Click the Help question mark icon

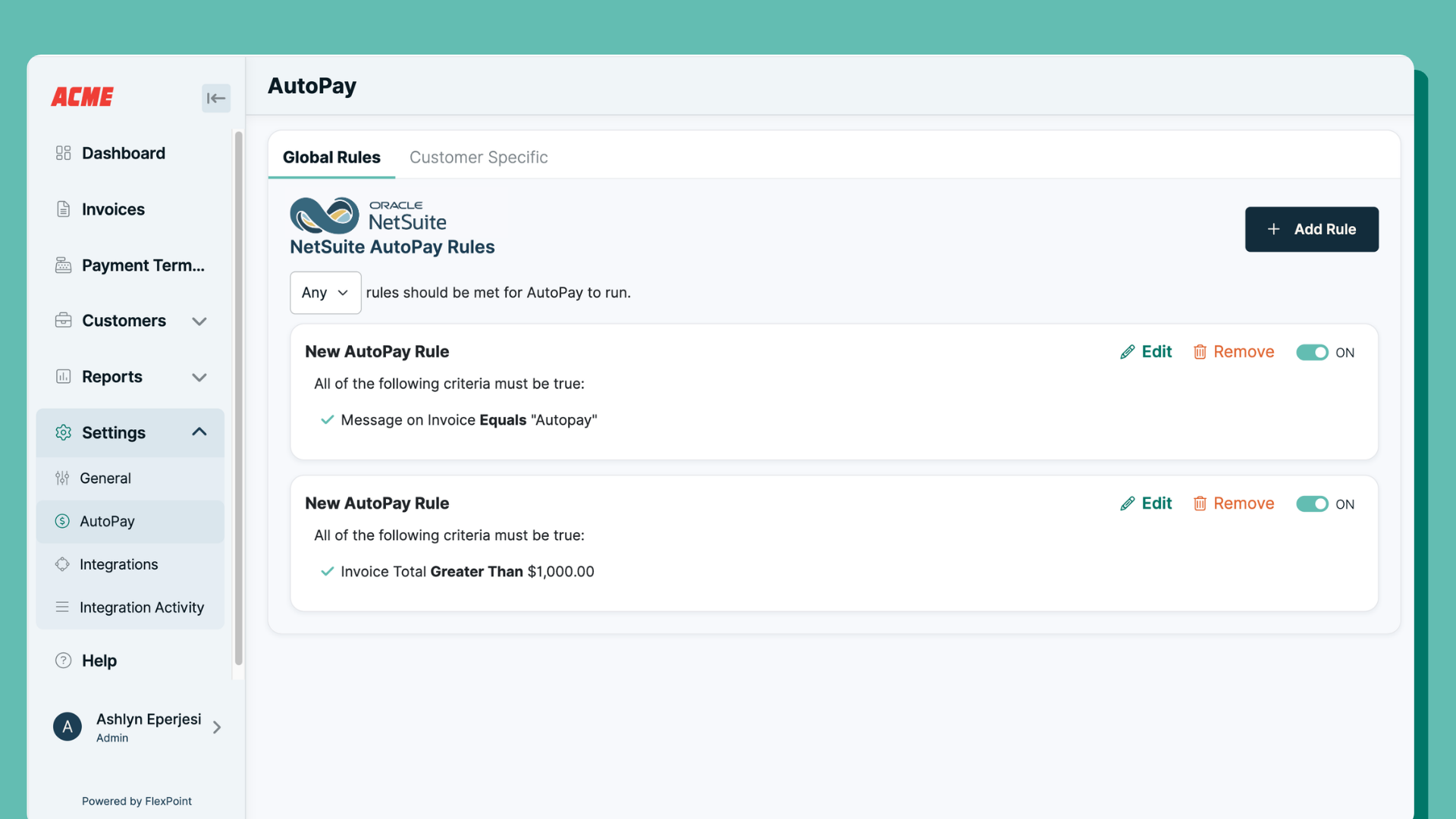click(63, 661)
